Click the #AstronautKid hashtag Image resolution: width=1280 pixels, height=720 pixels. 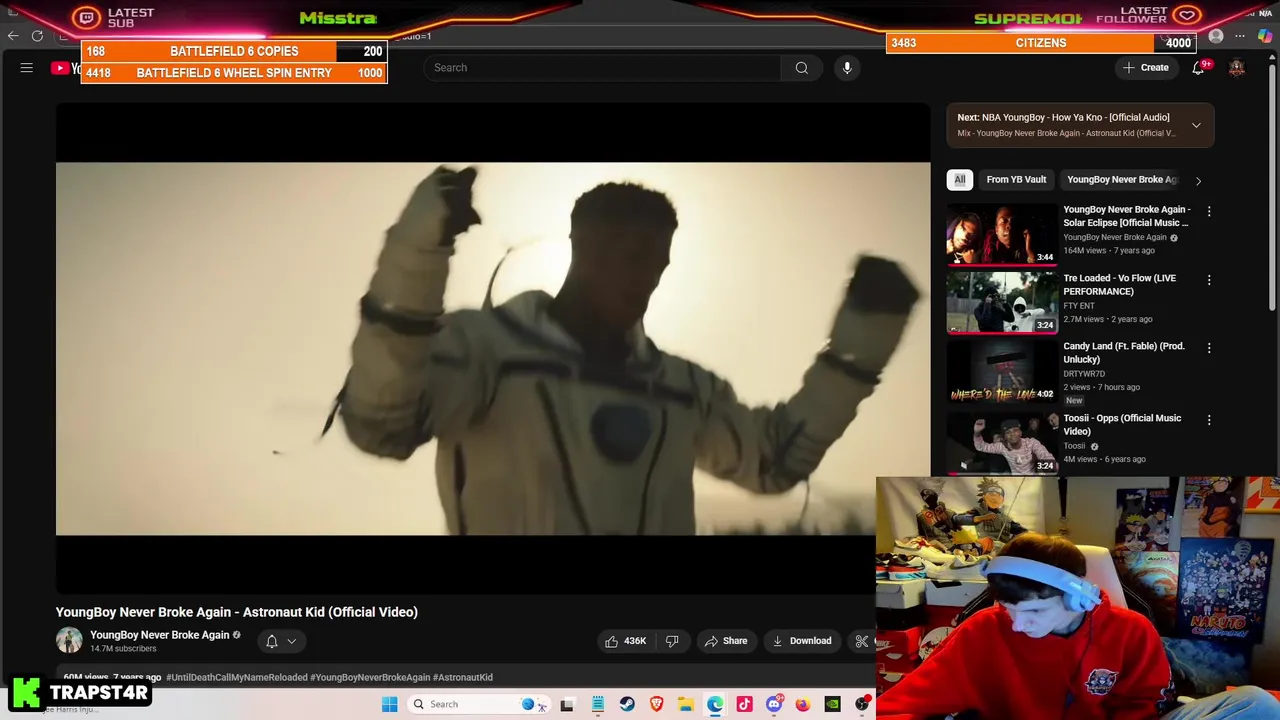pos(463,677)
